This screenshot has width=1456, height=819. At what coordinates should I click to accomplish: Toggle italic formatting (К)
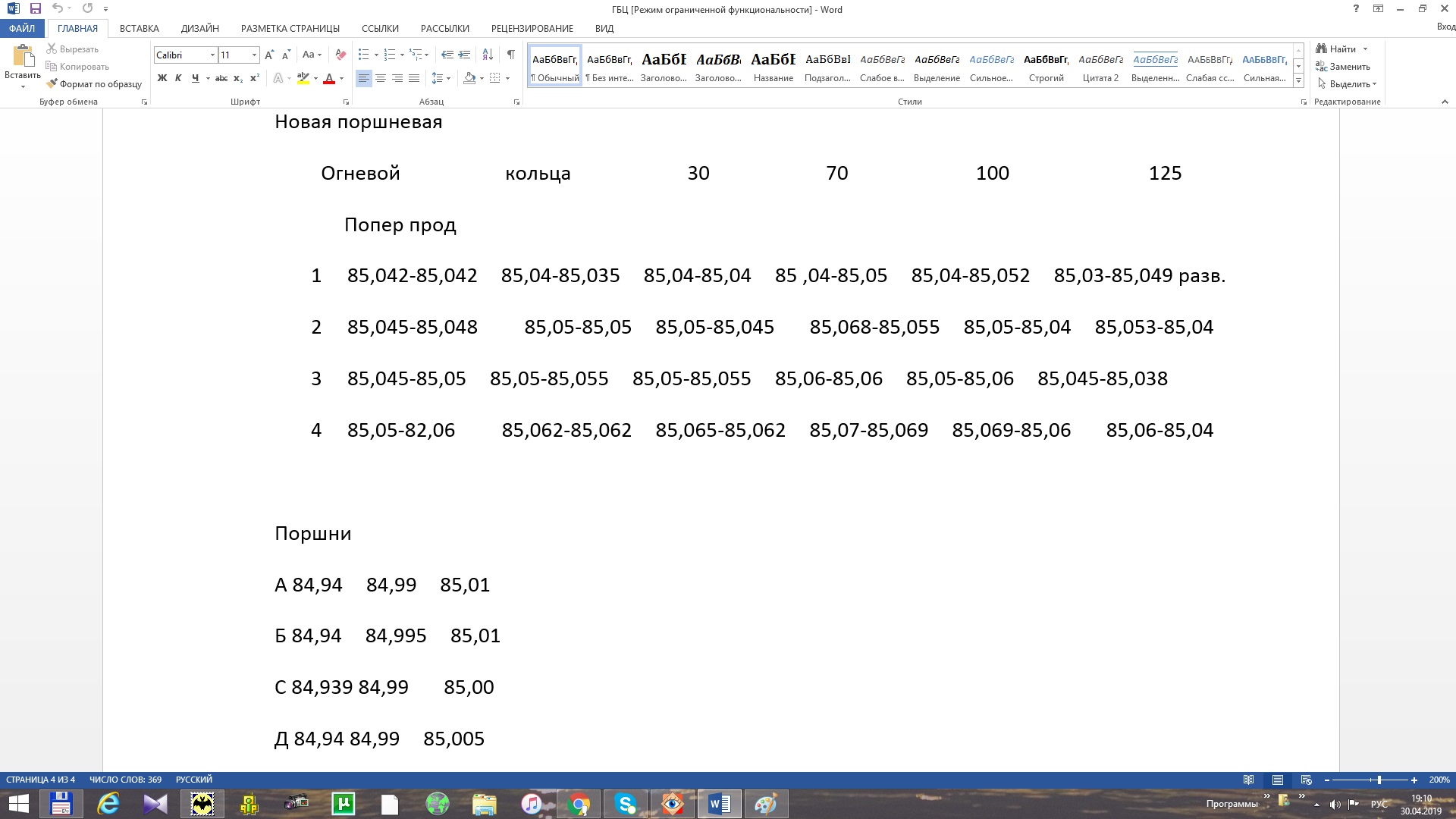(178, 78)
